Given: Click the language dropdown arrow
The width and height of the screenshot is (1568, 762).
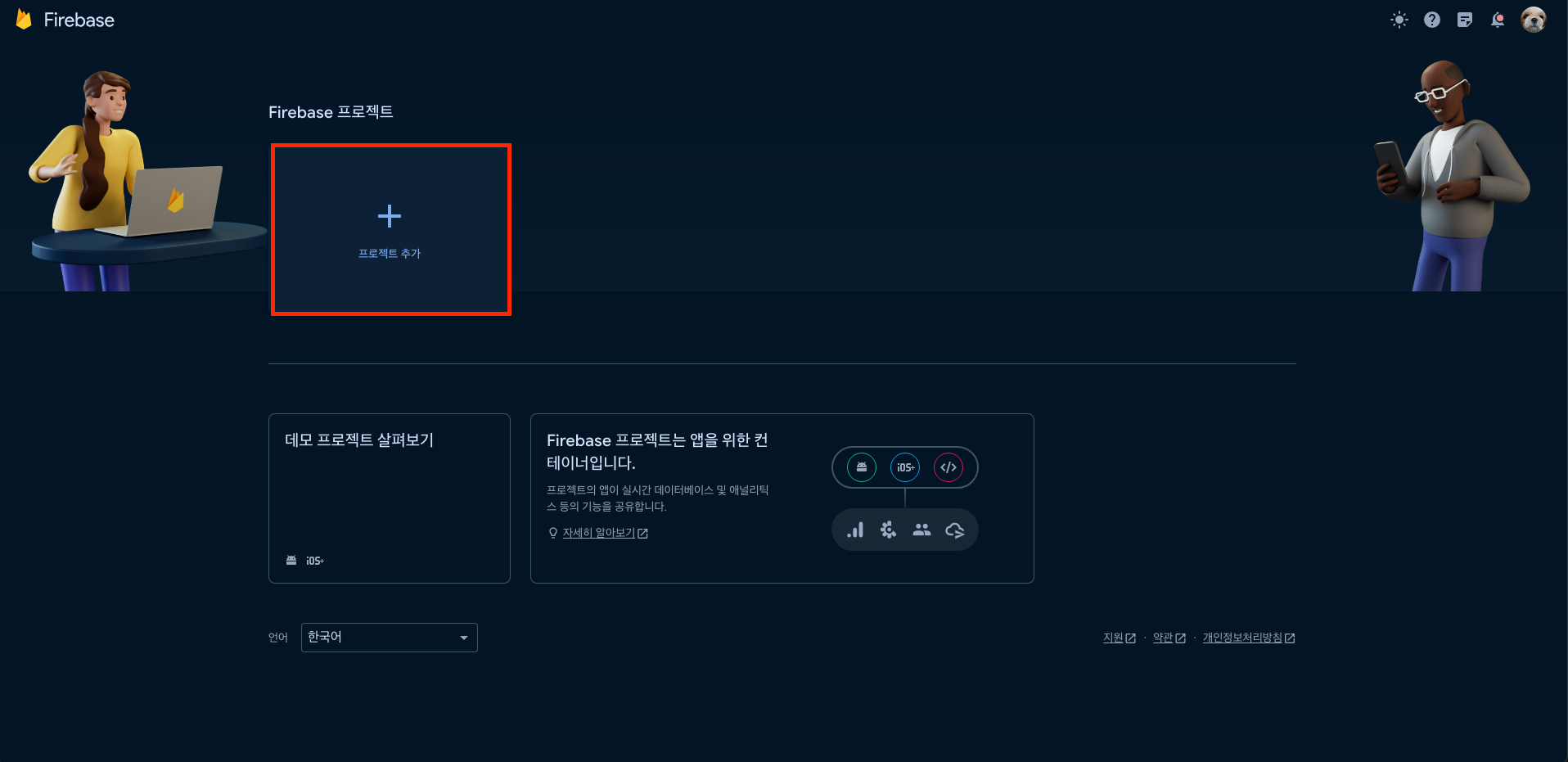Looking at the screenshot, I should pyautogui.click(x=464, y=638).
